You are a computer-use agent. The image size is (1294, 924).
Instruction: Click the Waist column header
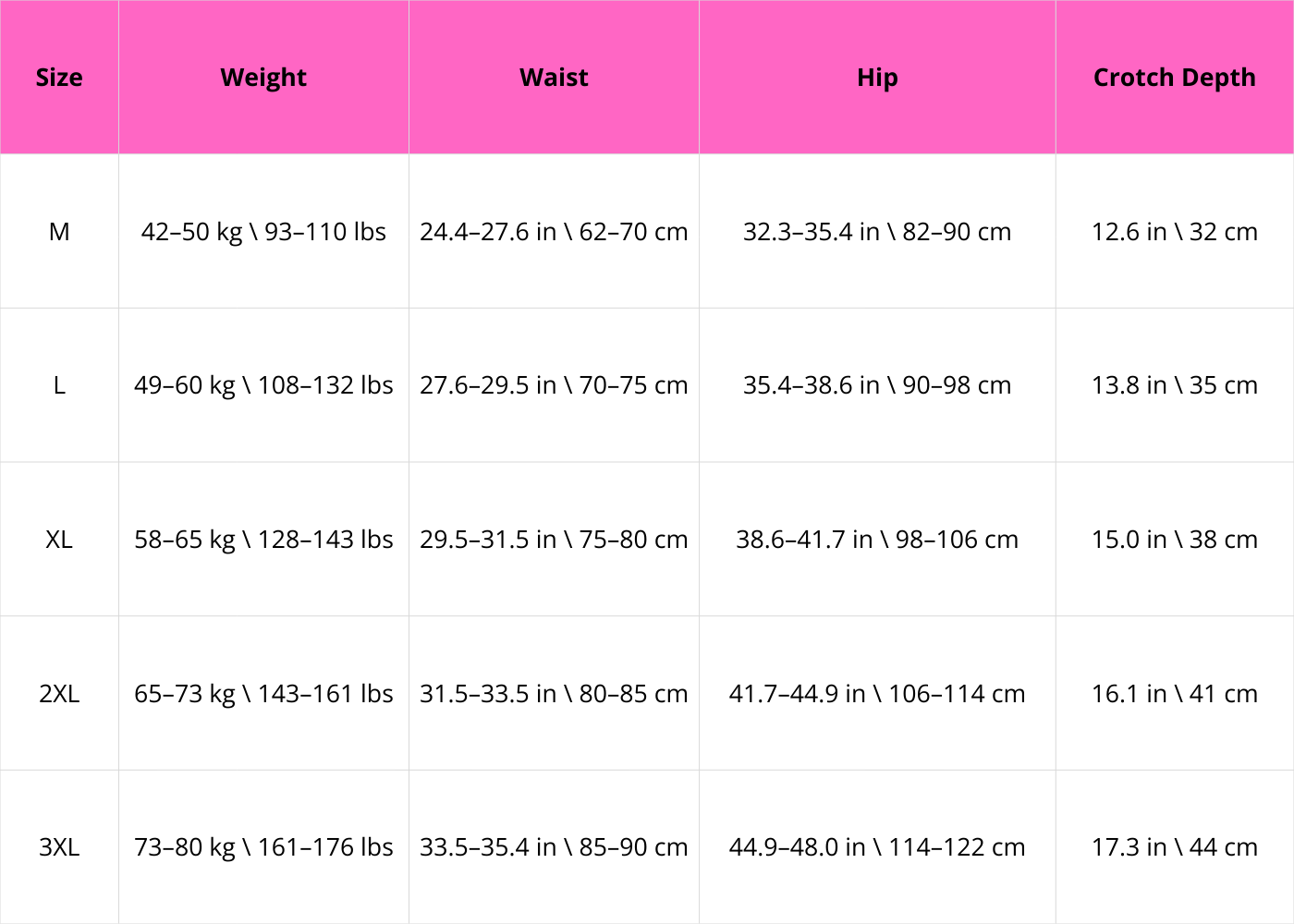point(554,78)
